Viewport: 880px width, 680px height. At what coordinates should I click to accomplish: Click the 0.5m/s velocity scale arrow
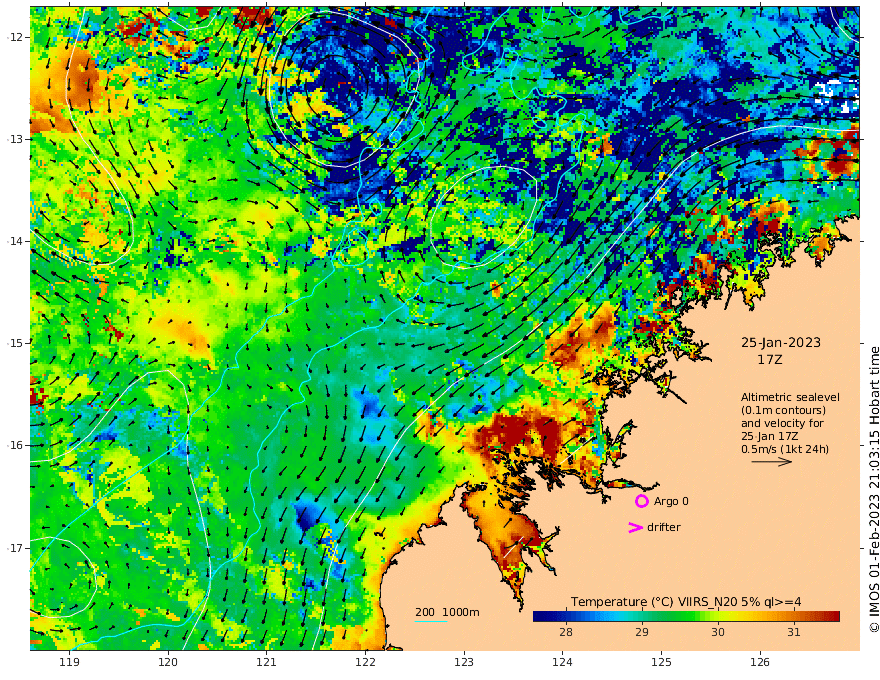coord(772,462)
